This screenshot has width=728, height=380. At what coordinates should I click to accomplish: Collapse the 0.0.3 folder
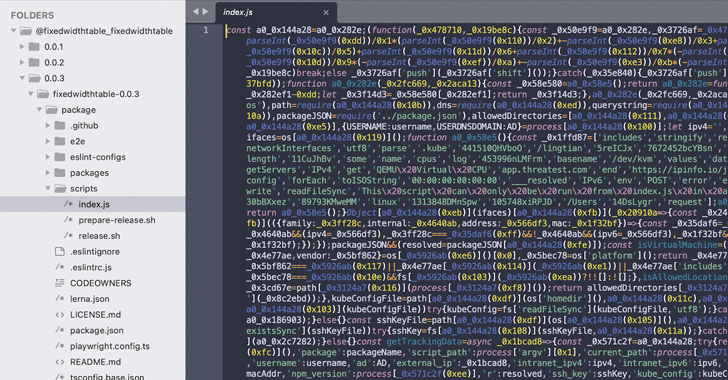pyautogui.click(x=22, y=78)
